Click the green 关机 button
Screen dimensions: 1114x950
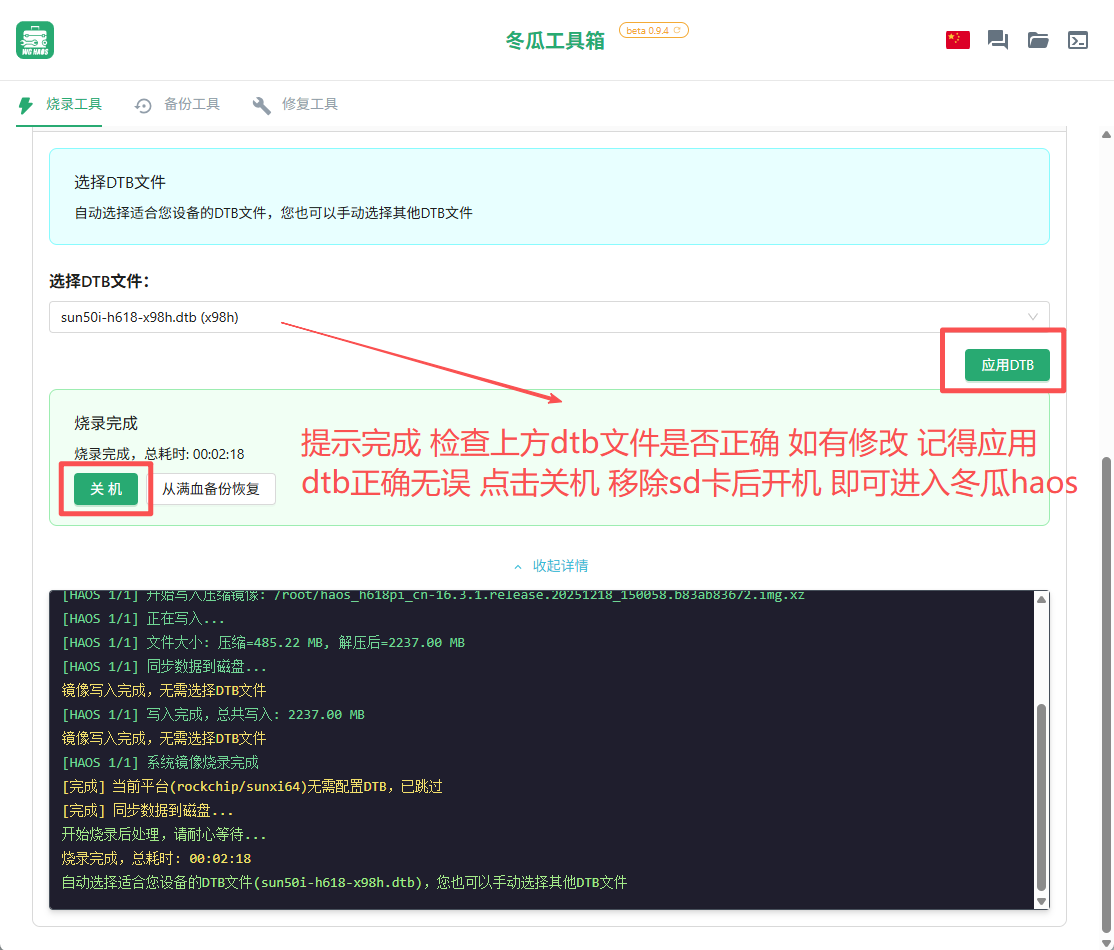(106, 489)
